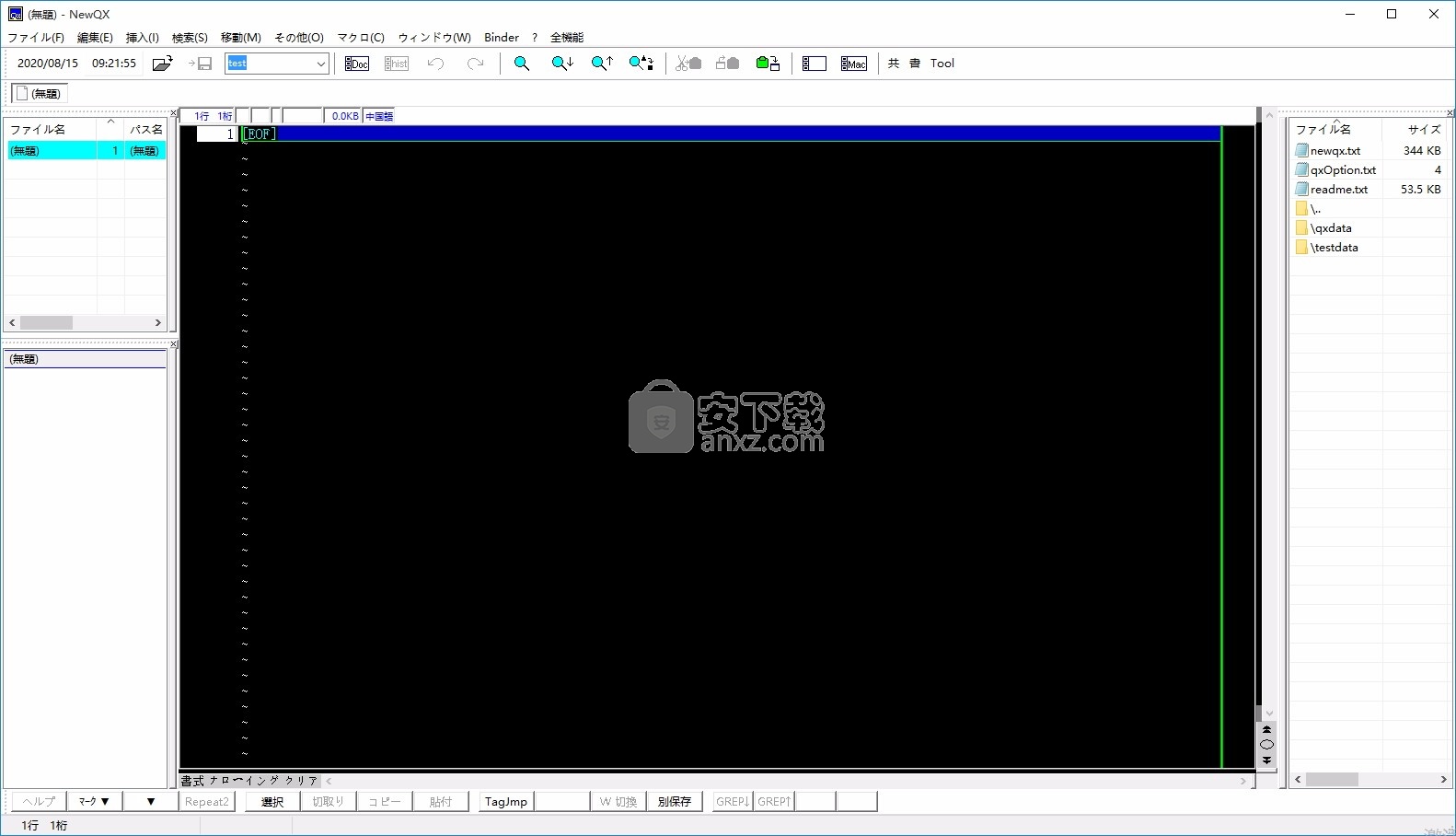Click the 中国語 encoding indicator
The image size is (1456, 836).
pos(379,116)
